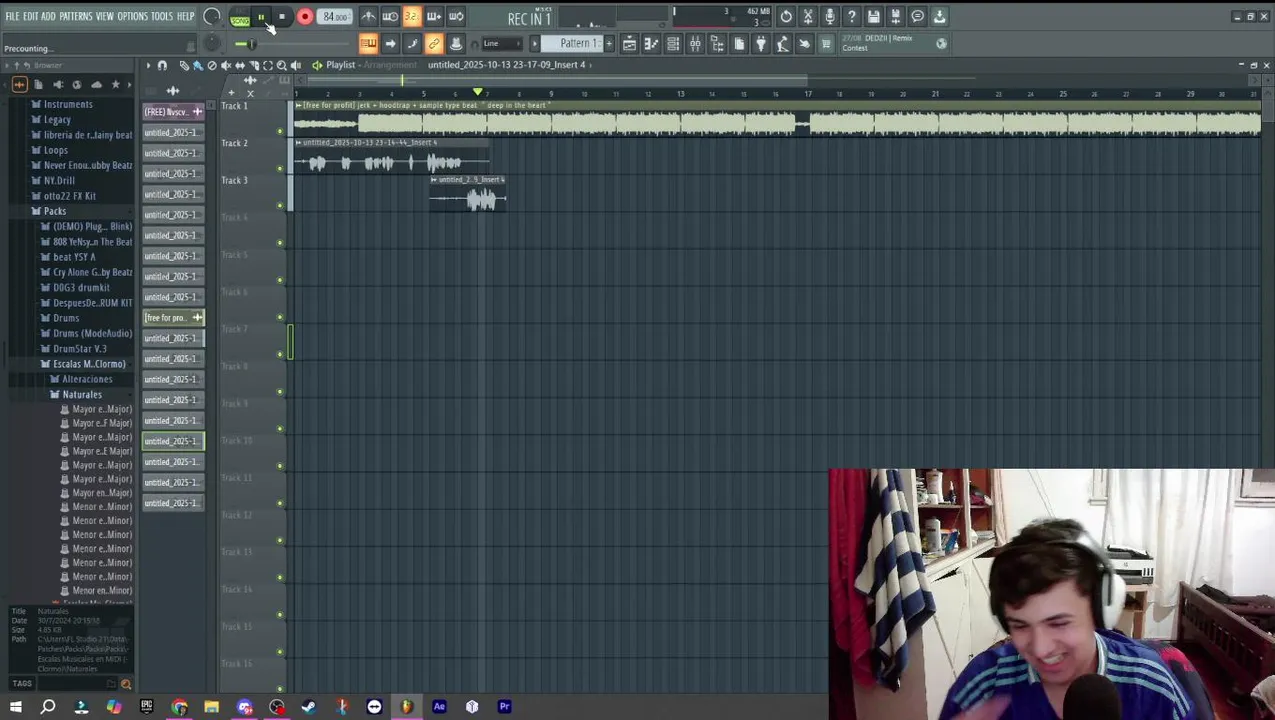Click the help question mark icon
This screenshot has height=720, width=1275.
[x=852, y=17]
